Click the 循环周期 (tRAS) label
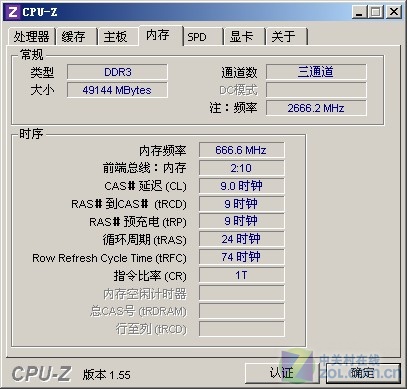The image size is (407, 389). pyautogui.click(x=144, y=240)
